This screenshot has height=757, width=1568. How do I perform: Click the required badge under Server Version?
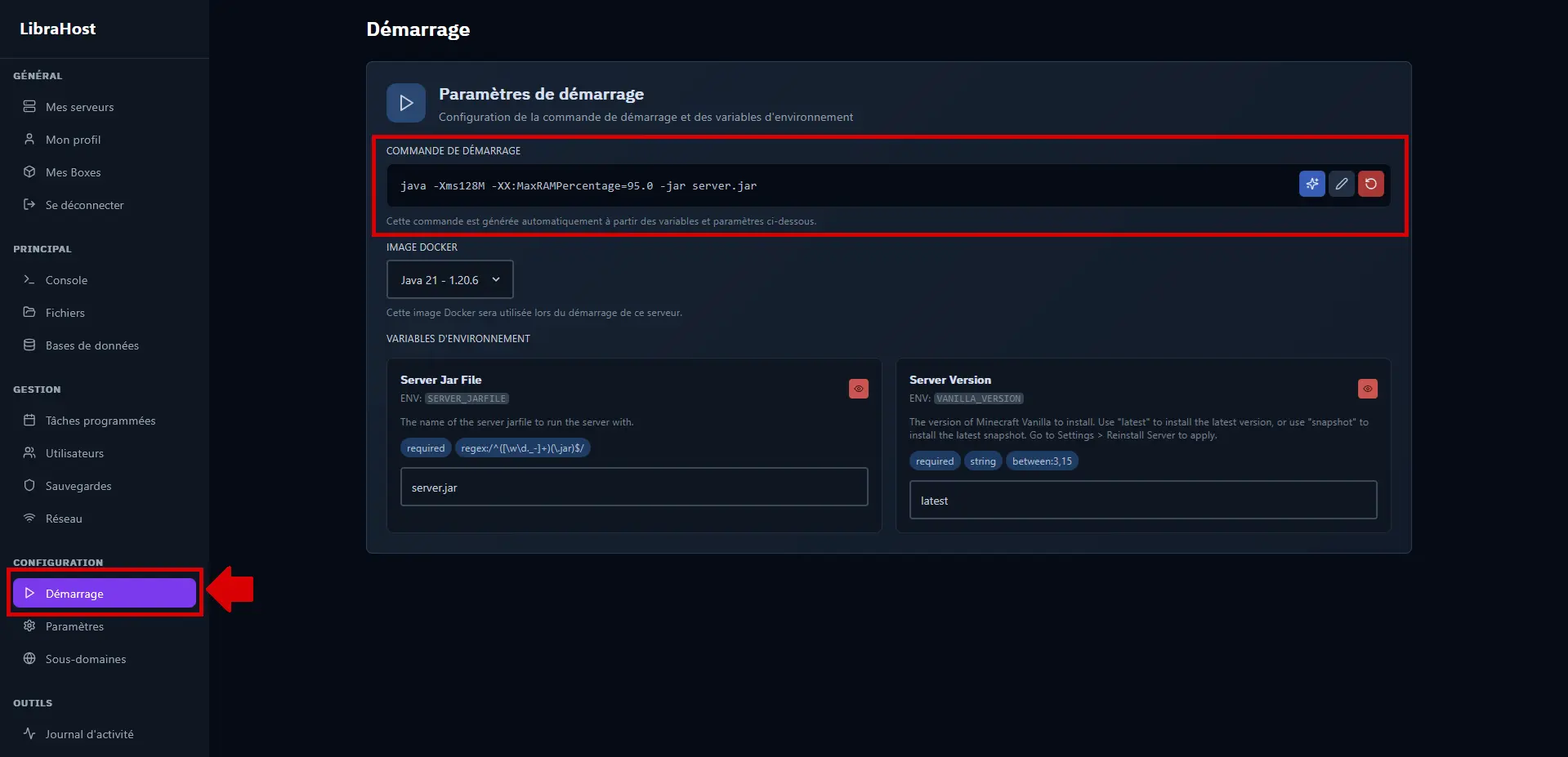934,461
